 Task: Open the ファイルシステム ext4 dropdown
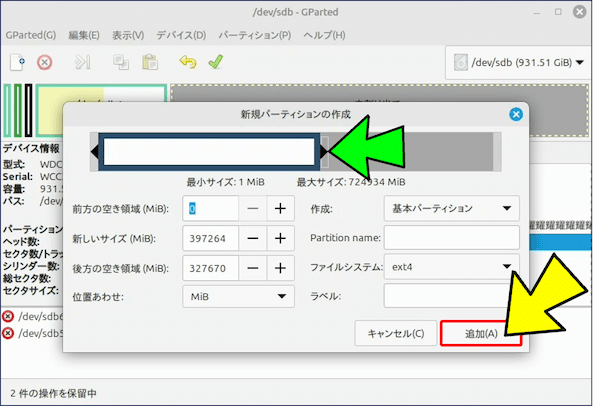point(451,267)
